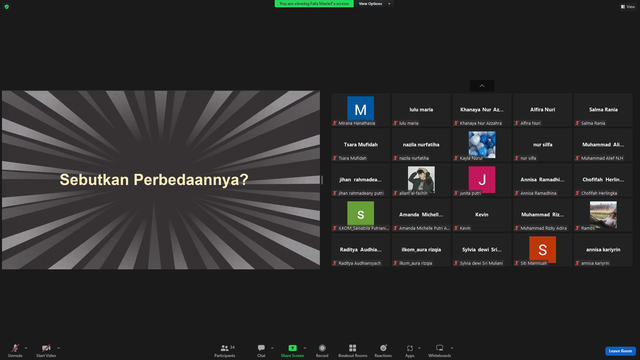The image size is (640, 360).
Task: Open the Whiteboards icon
Action: coord(440,348)
